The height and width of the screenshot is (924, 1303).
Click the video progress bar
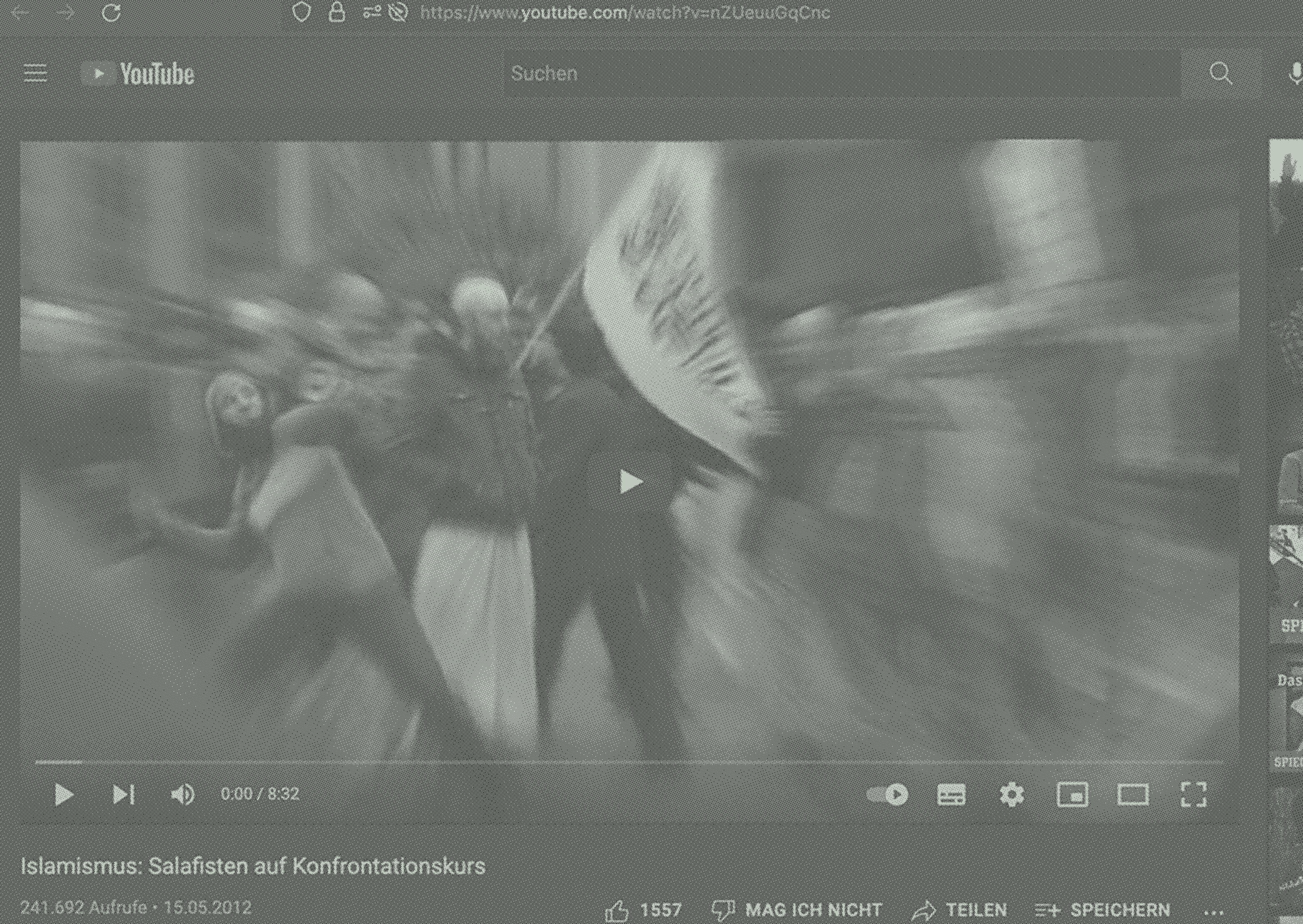(626, 762)
